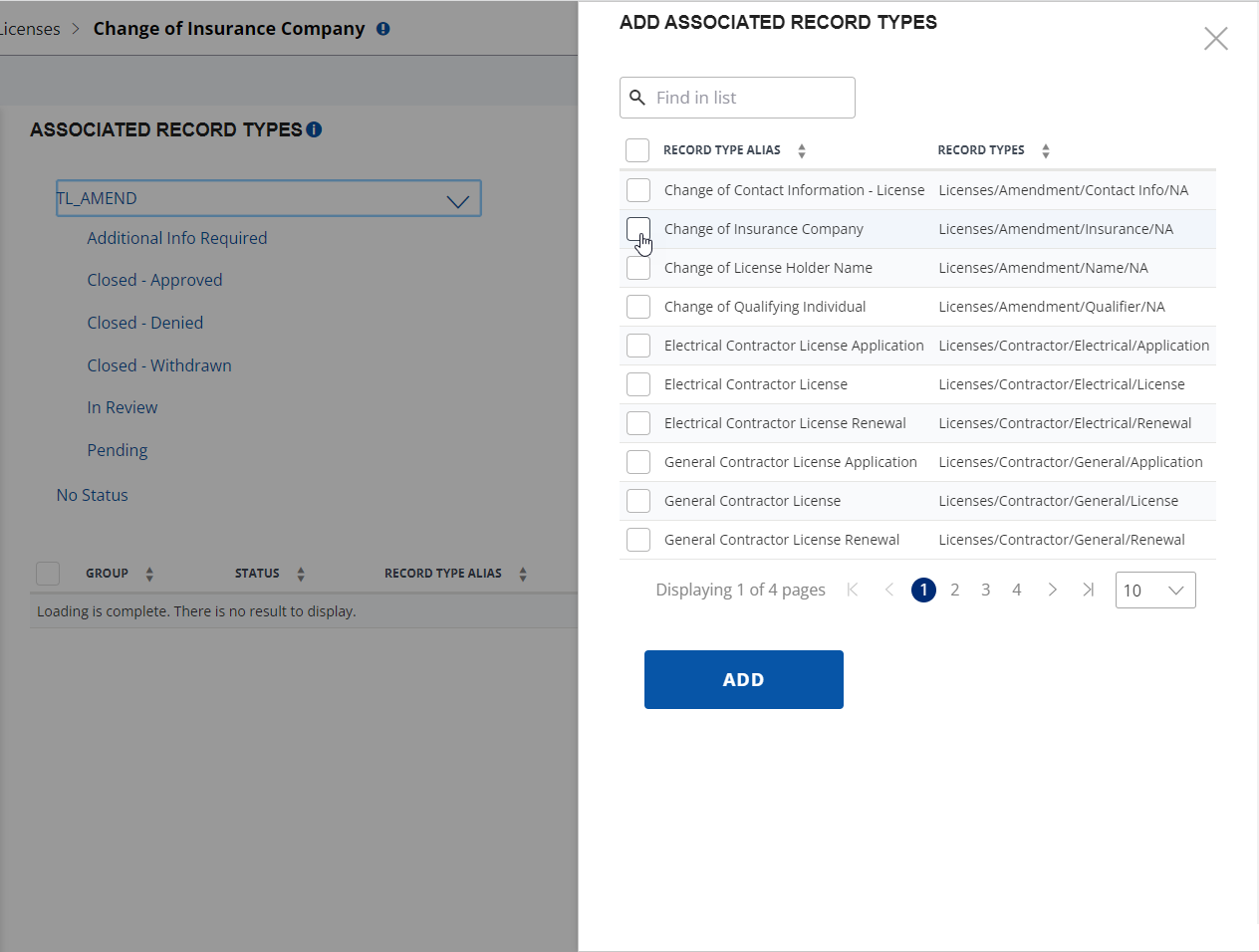Check the Change of Insurance Company box
Viewport: 1259px width, 952px height.
638,229
